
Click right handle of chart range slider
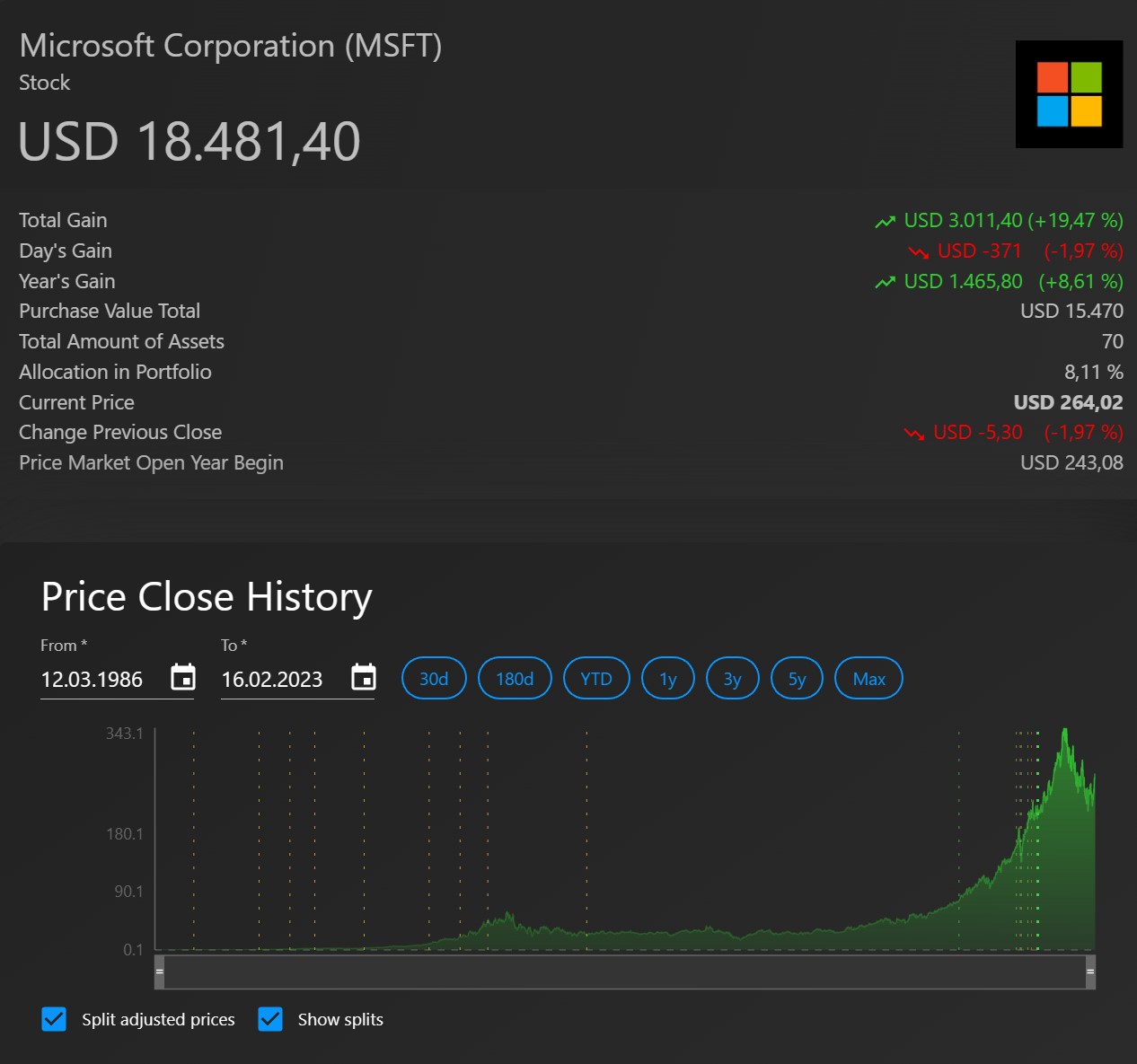pyautogui.click(x=1090, y=972)
